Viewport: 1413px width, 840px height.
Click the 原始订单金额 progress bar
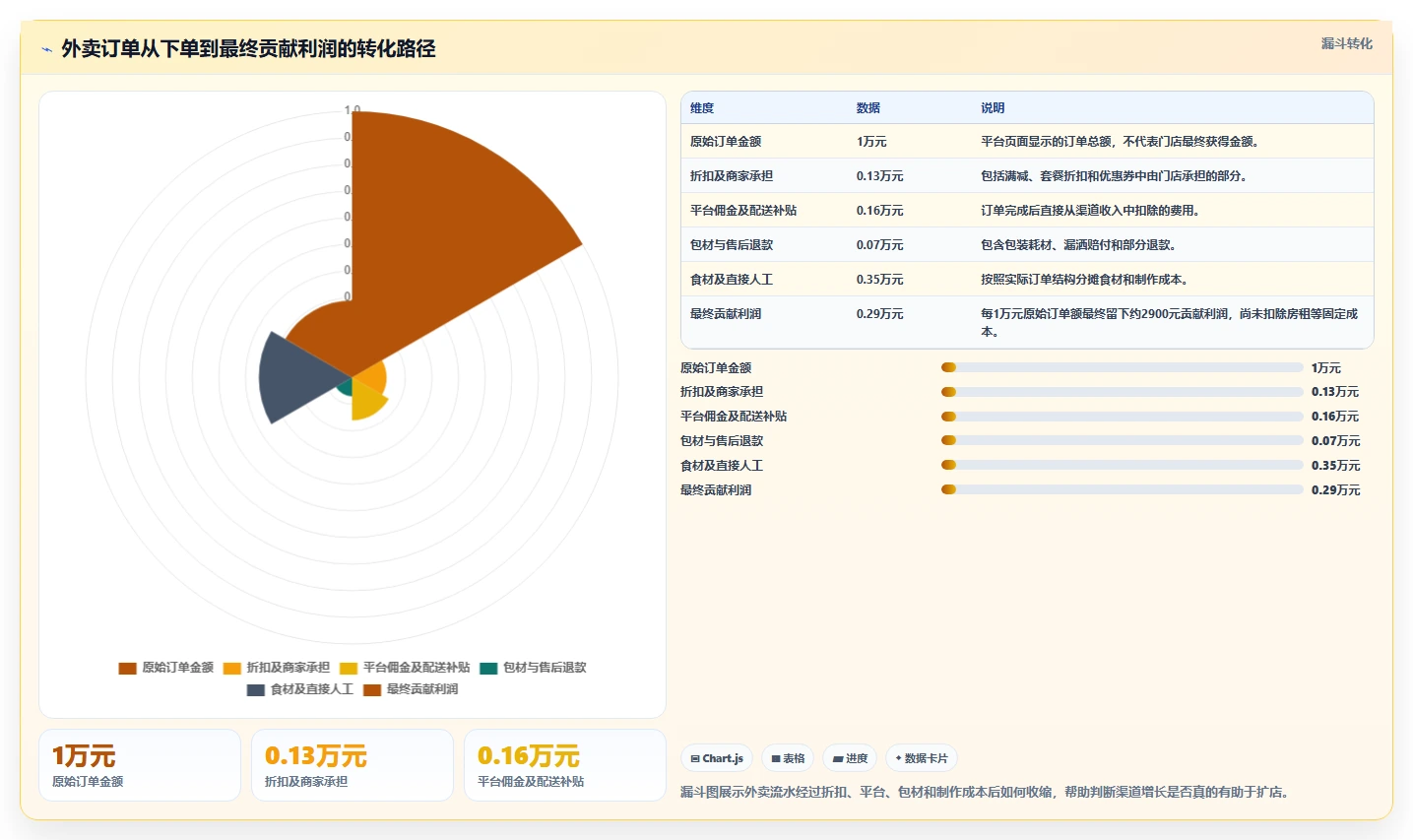pos(1123,367)
